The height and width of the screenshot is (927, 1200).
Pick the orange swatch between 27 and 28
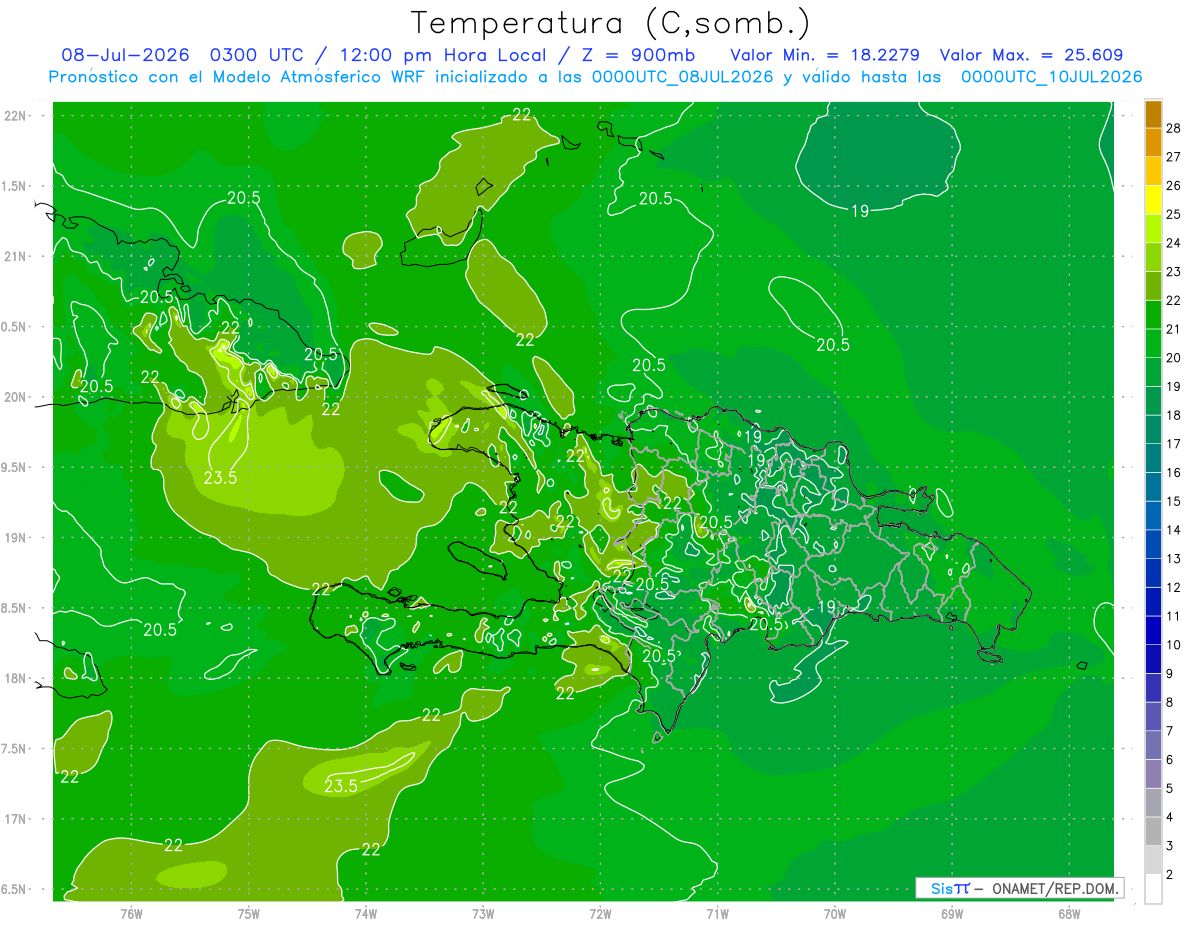click(1153, 143)
